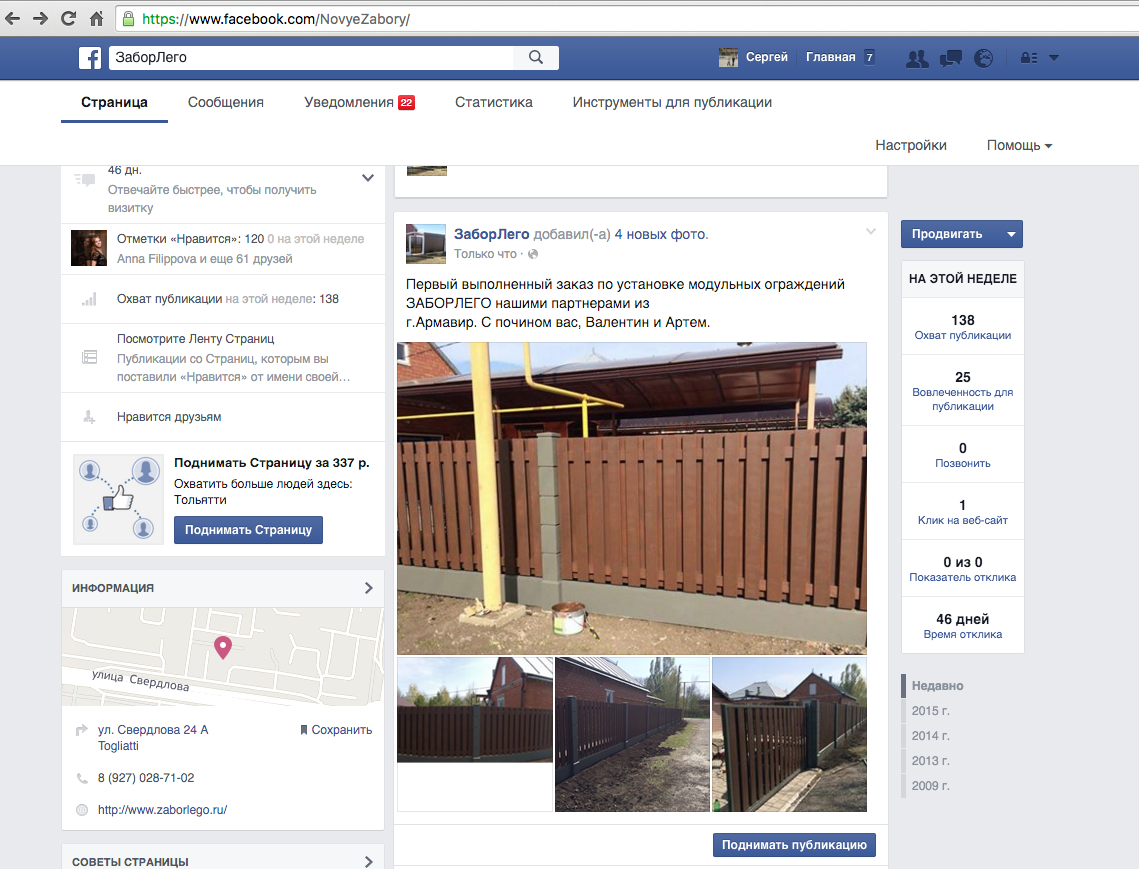Jump to 2015 г. in timeline
This screenshot has height=869, width=1139.
tap(930, 711)
